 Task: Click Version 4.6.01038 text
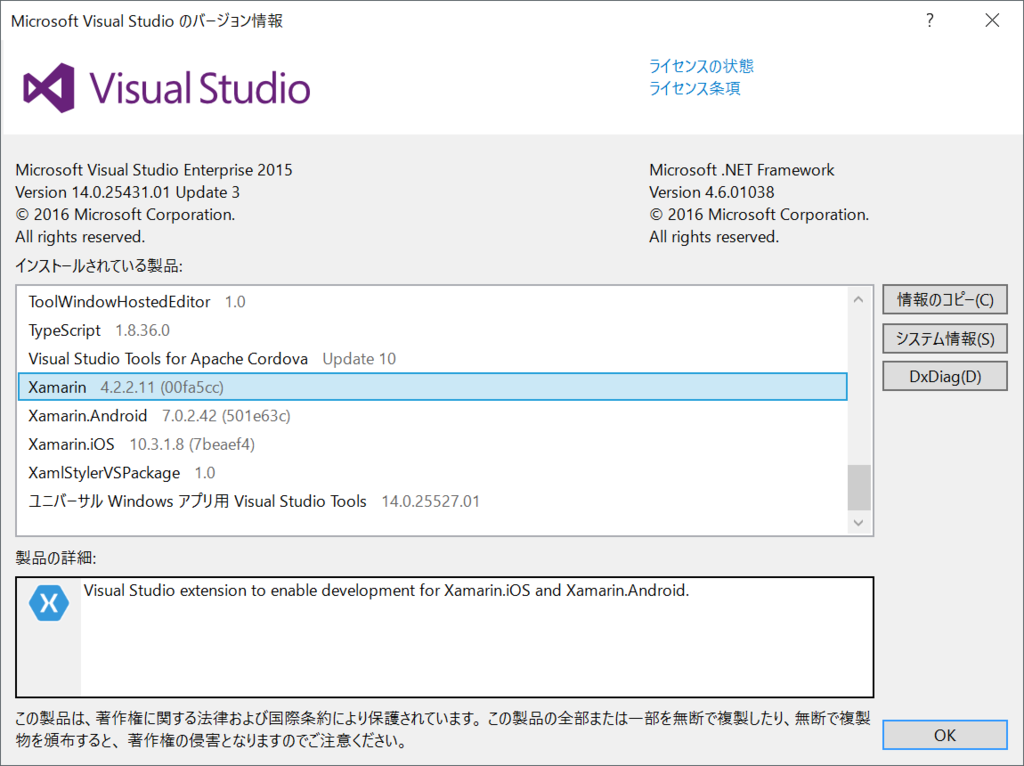[x=711, y=192]
